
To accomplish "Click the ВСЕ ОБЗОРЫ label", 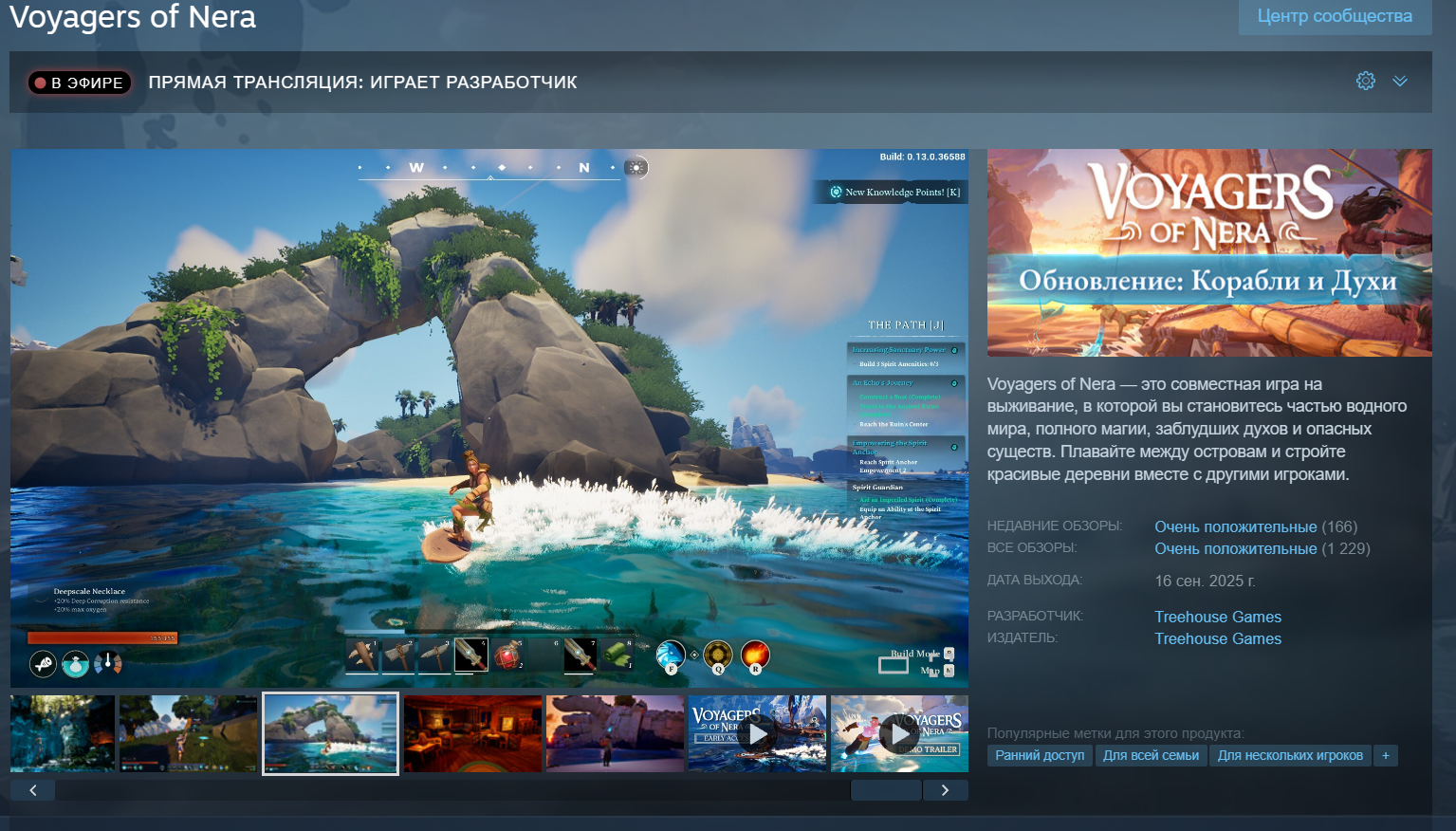I will tap(1032, 547).
